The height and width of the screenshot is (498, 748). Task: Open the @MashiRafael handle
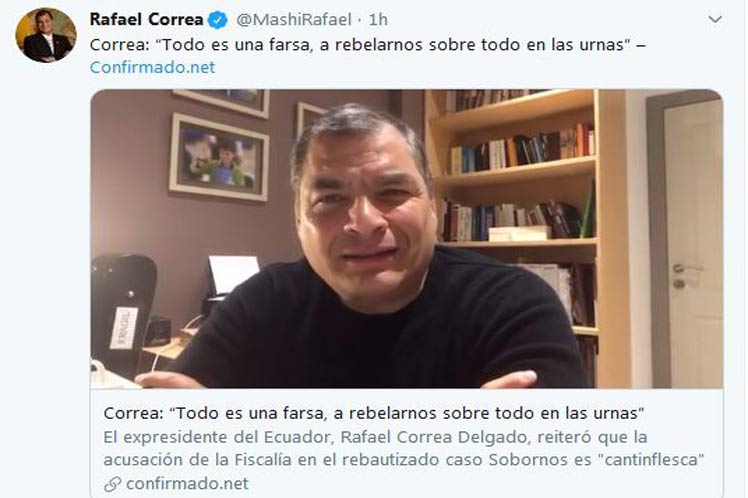point(293,20)
